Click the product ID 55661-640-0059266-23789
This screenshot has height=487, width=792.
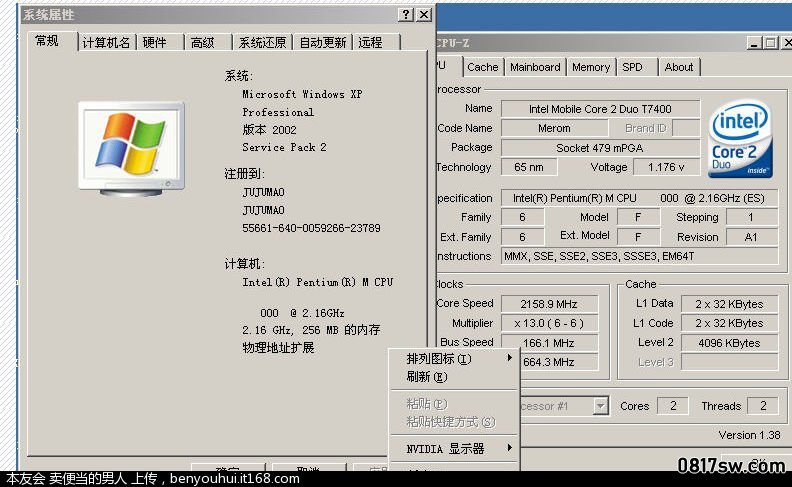coord(311,228)
